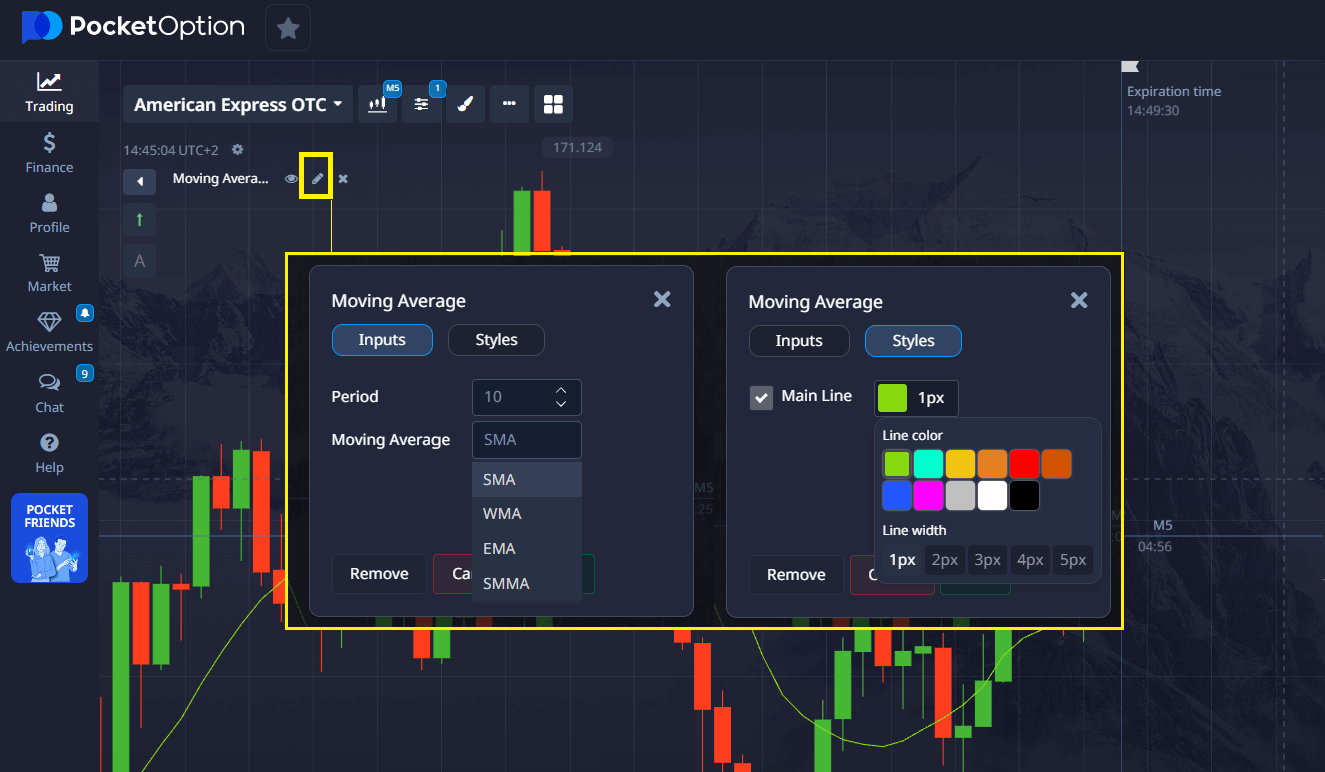
Task: Pick the red line color swatch
Action: click(1024, 464)
